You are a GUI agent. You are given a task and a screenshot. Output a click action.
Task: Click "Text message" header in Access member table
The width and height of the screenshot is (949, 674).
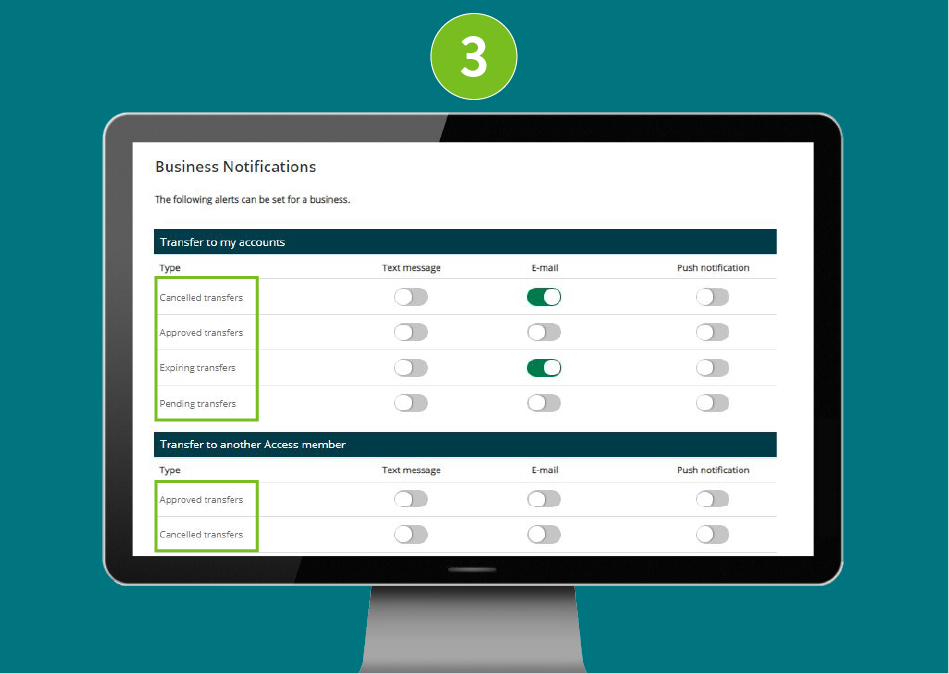pos(411,470)
